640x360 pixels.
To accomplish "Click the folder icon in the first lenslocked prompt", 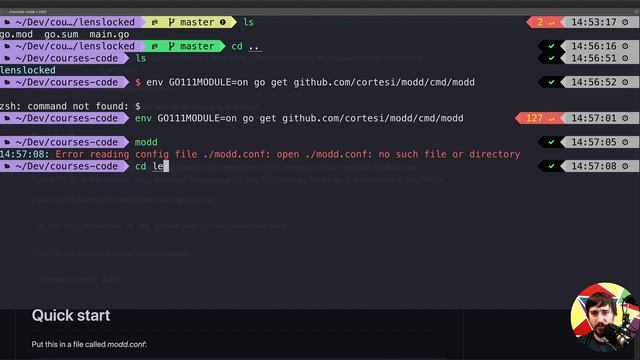I will point(7,22).
